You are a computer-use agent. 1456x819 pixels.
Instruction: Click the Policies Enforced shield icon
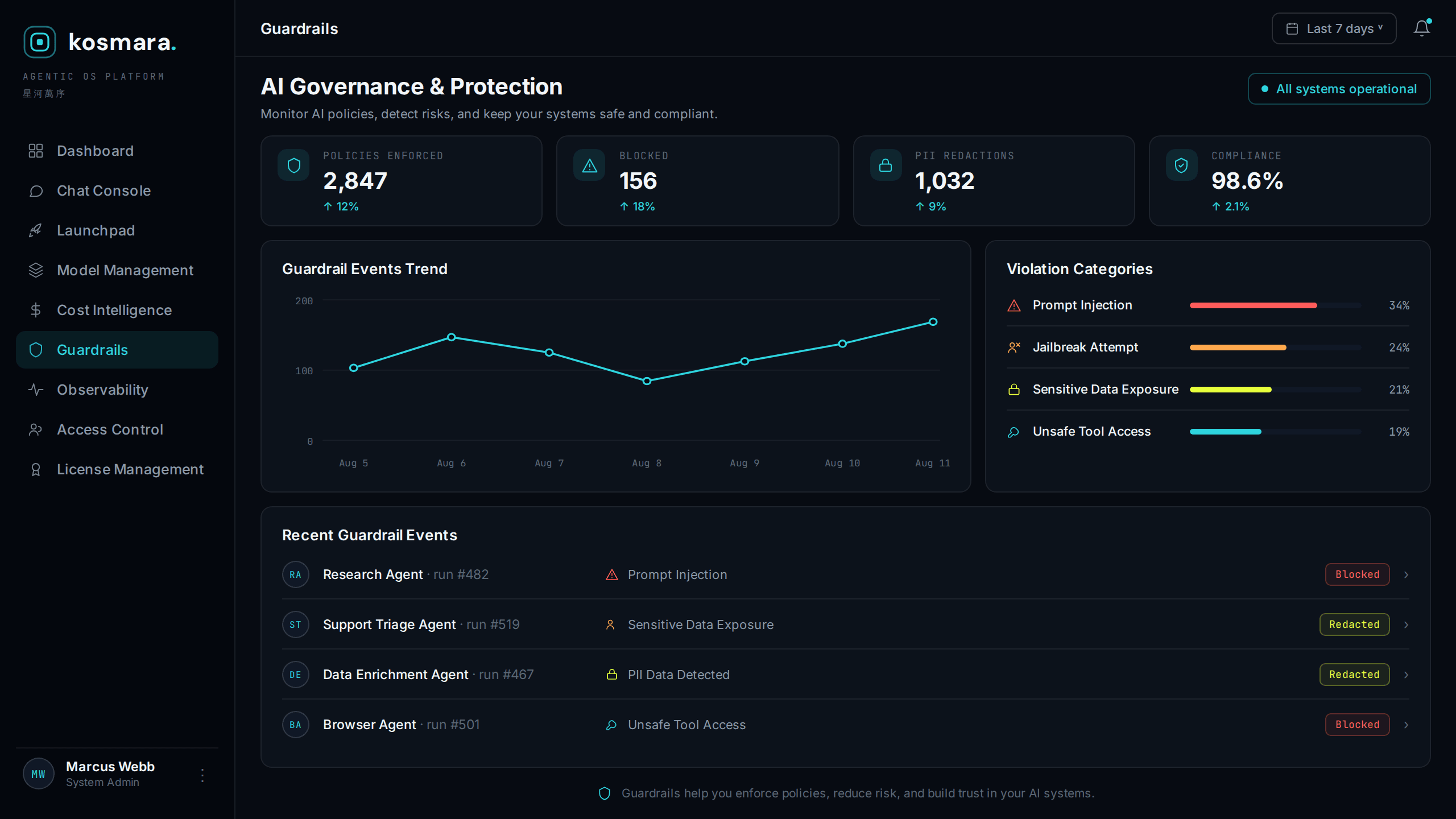(293, 166)
